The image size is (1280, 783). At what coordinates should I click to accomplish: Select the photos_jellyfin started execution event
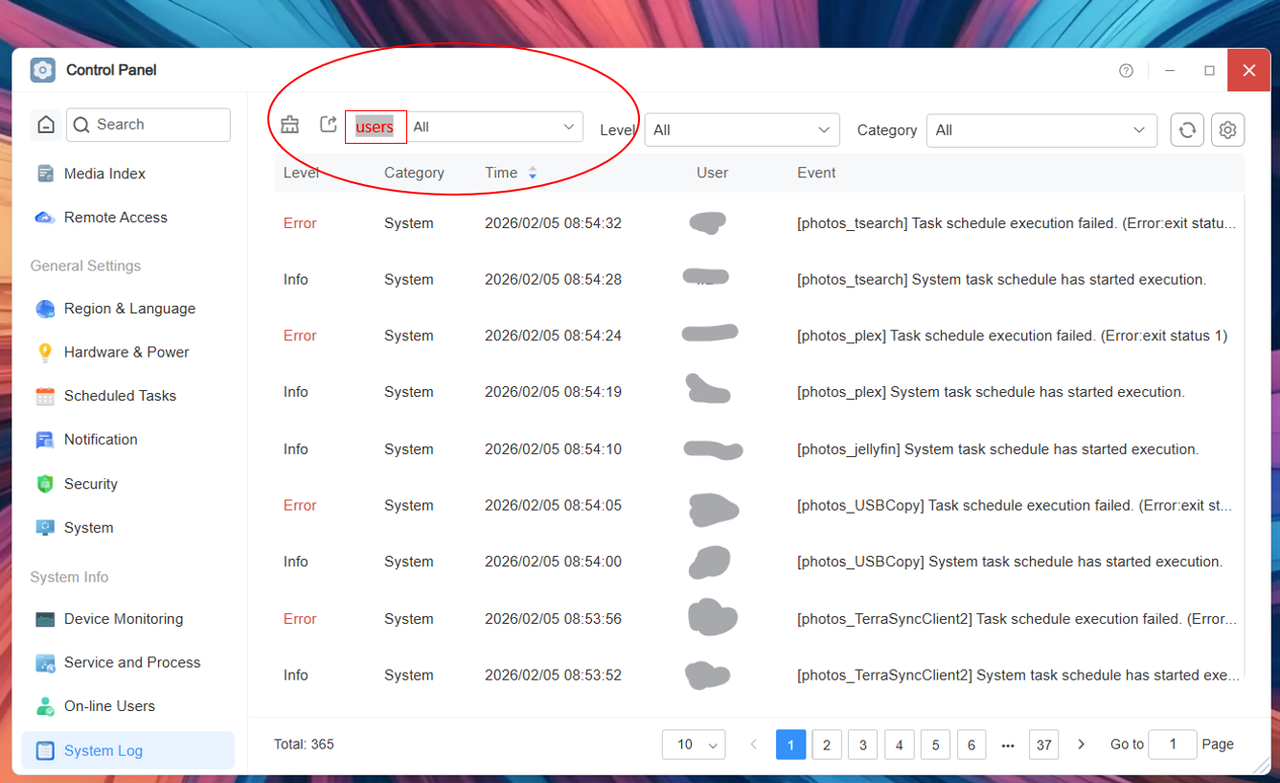(998, 449)
